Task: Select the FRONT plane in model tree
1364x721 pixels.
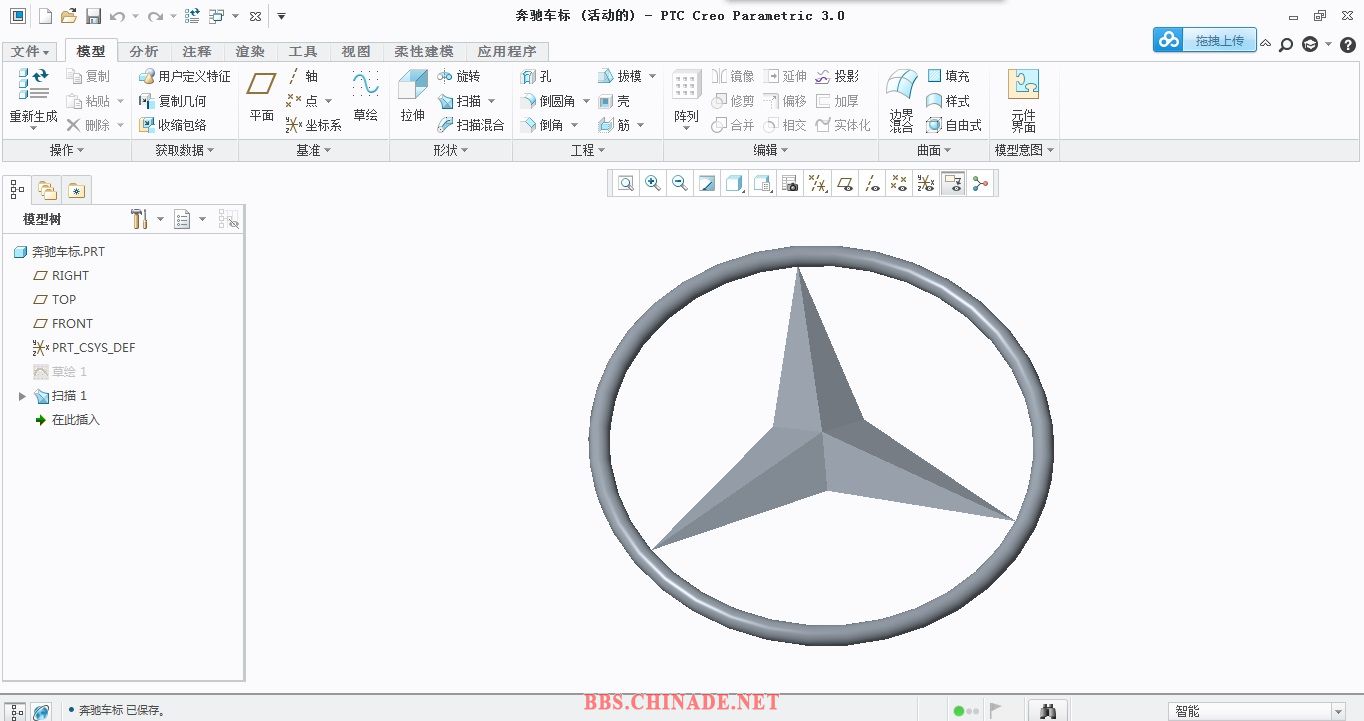Action: point(72,324)
